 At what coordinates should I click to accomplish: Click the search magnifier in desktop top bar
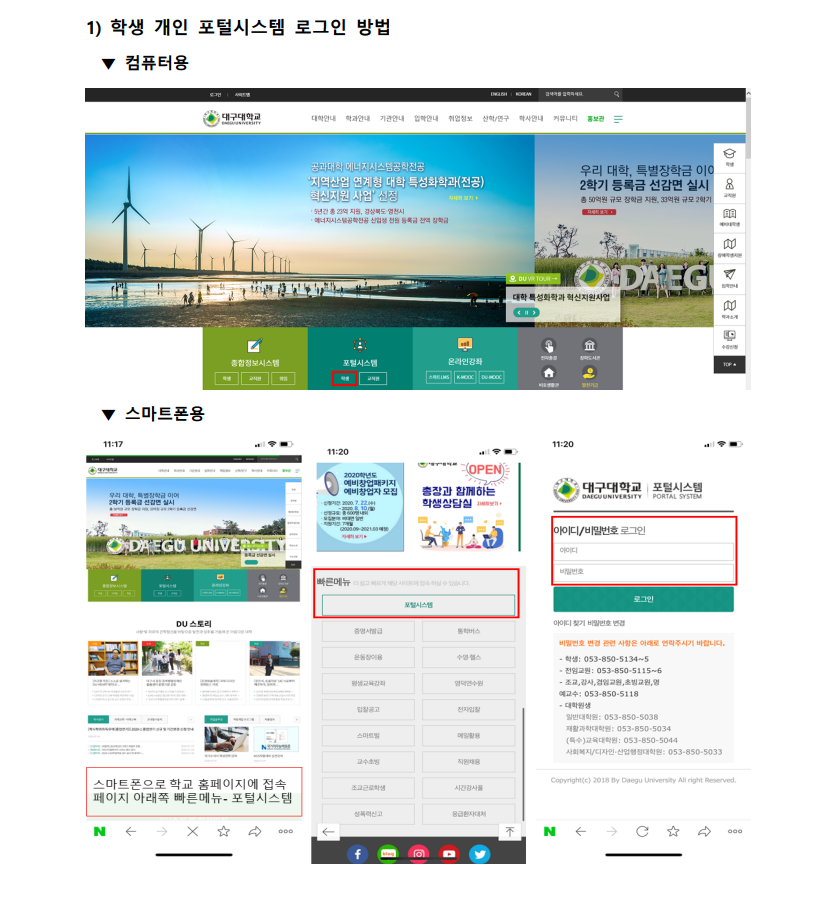tap(617, 94)
